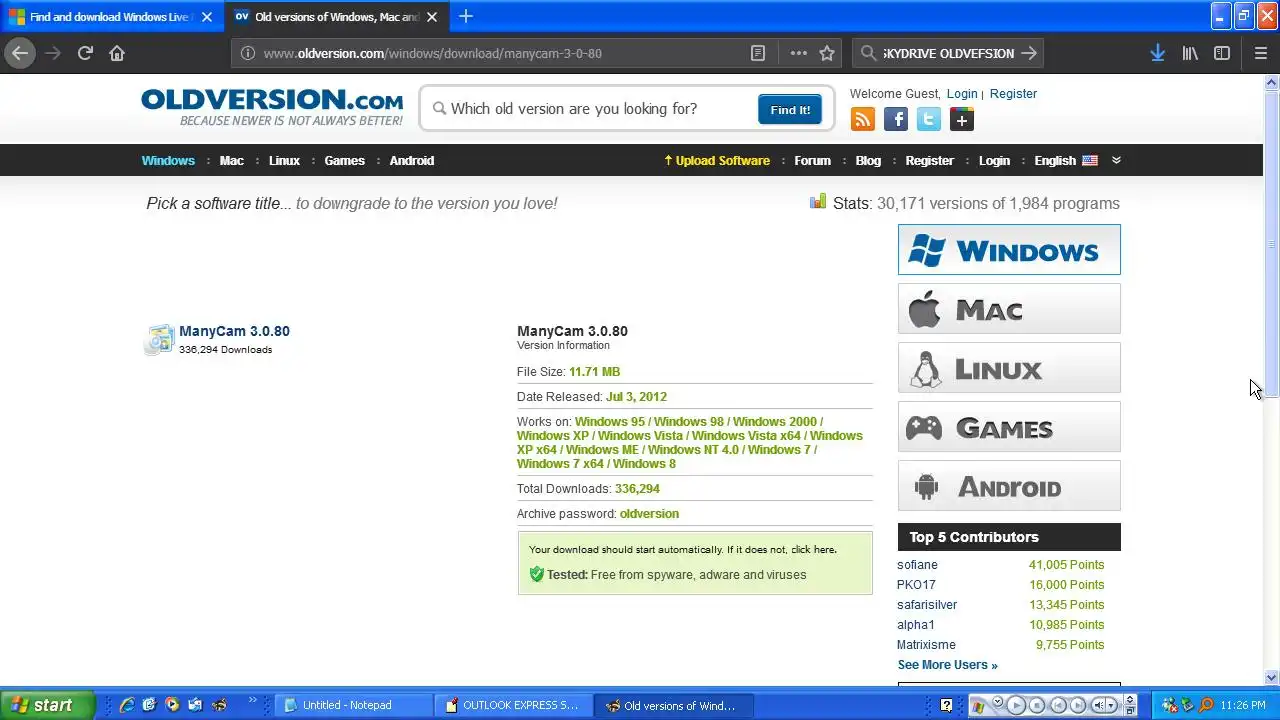
Task: Toggle the Firefox sidebar icon
Action: click(1222, 53)
